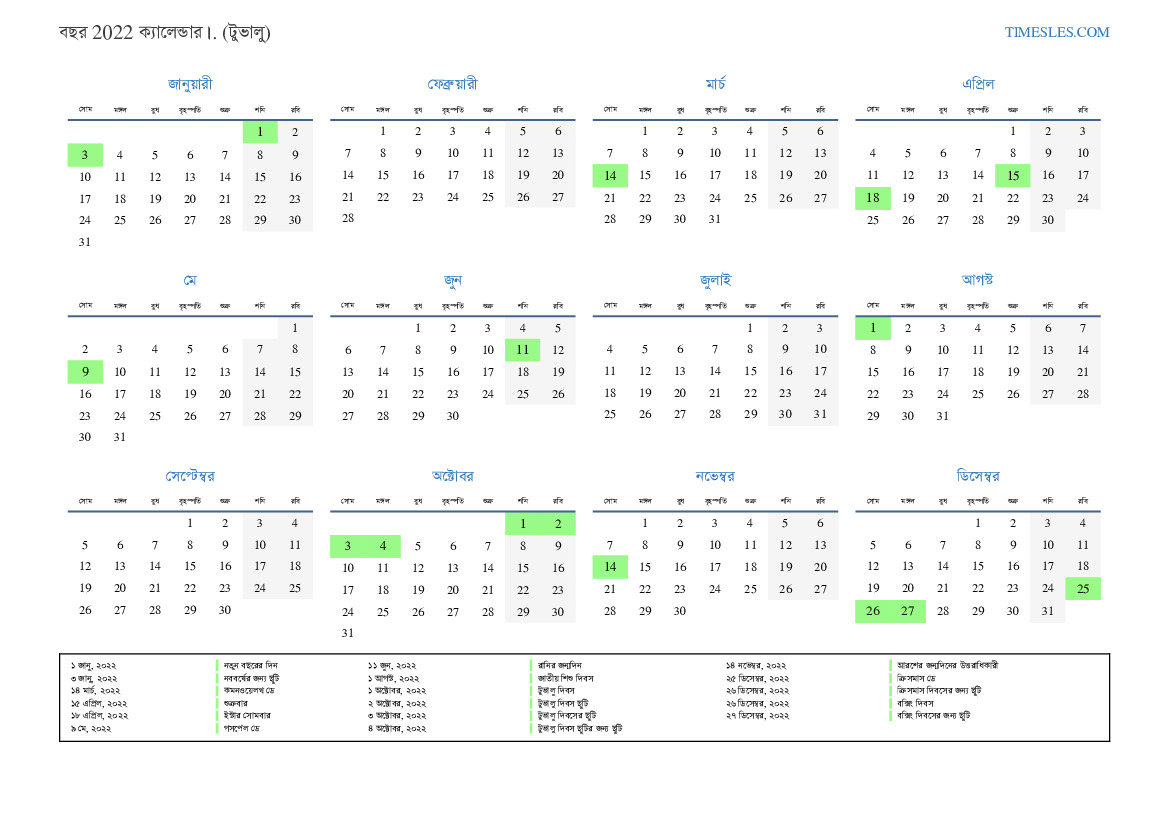Select highlighted November 14 date
Screen dimensions: 1169x827
point(610,567)
